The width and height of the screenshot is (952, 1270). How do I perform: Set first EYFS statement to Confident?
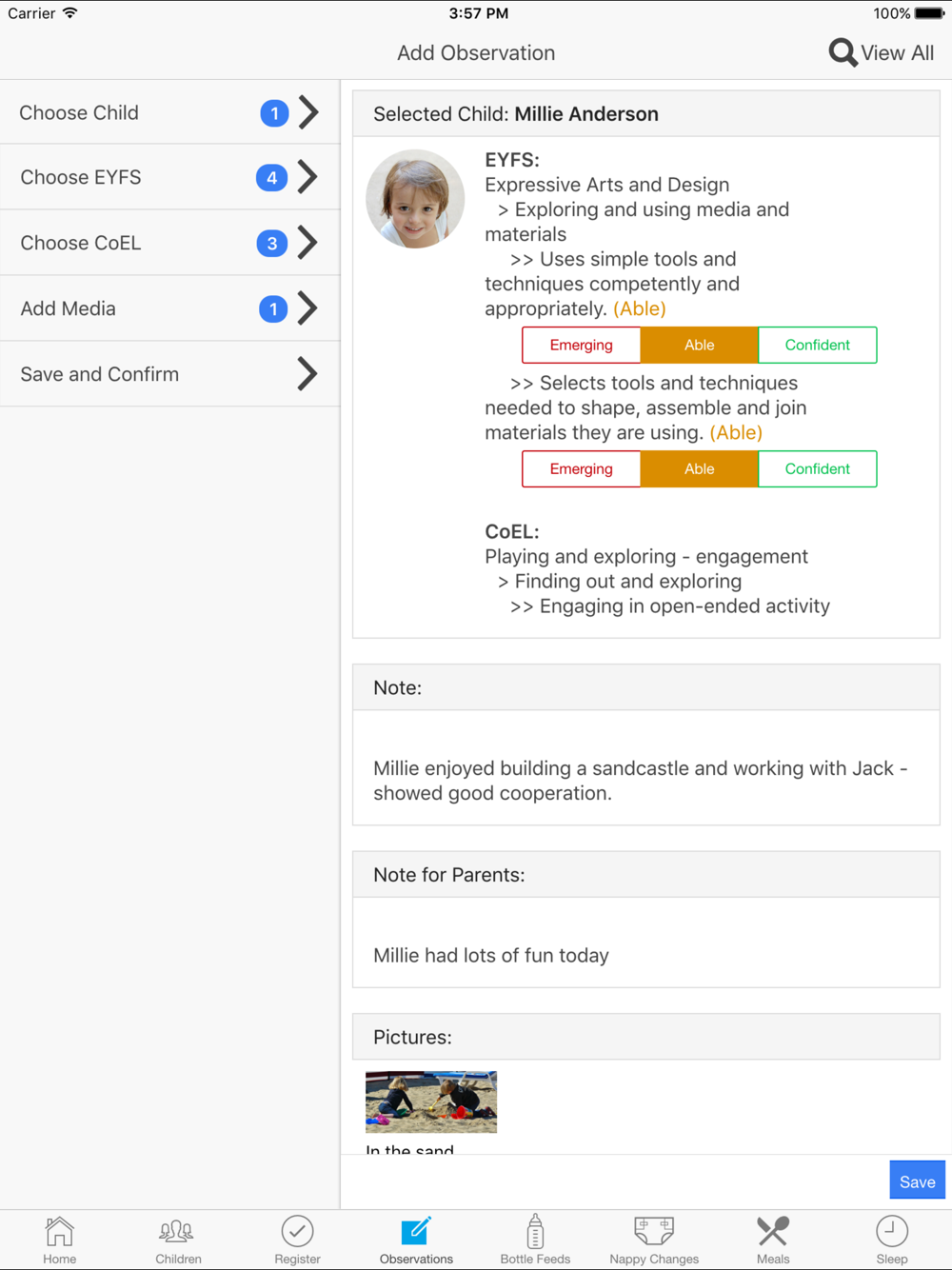click(x=817, y=345)
